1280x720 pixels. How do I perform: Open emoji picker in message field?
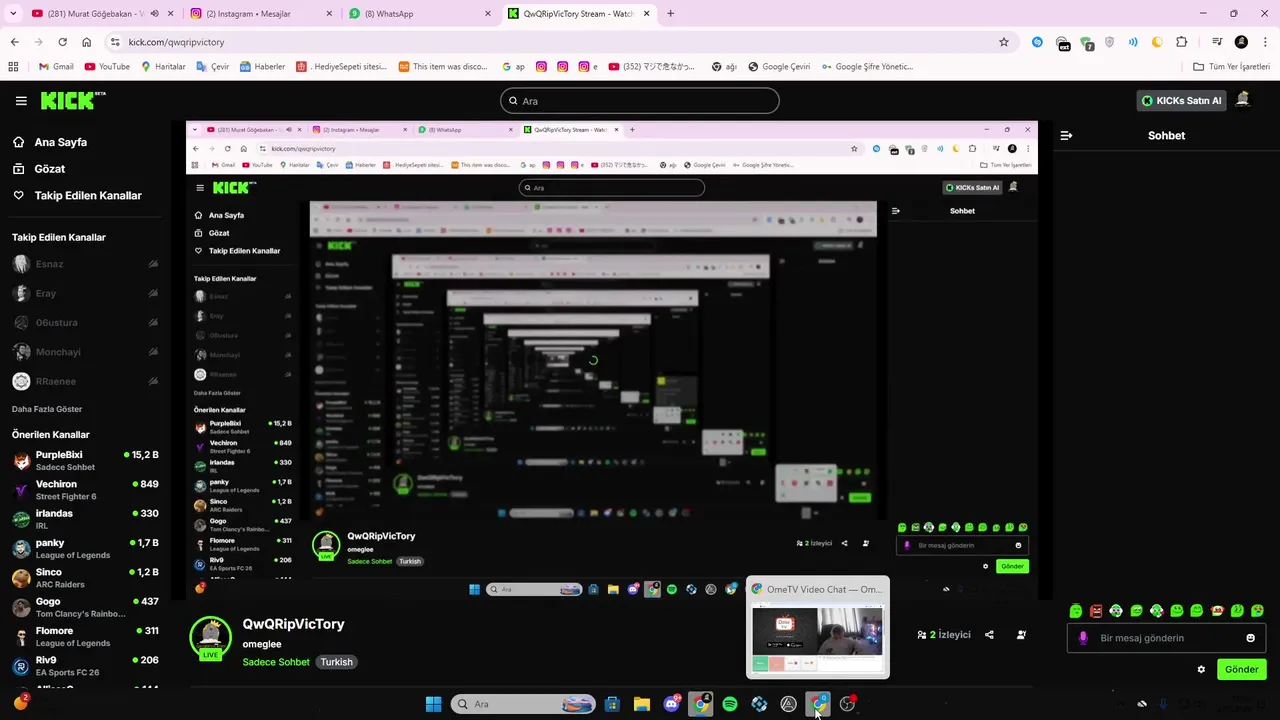tap(1250, 638)
